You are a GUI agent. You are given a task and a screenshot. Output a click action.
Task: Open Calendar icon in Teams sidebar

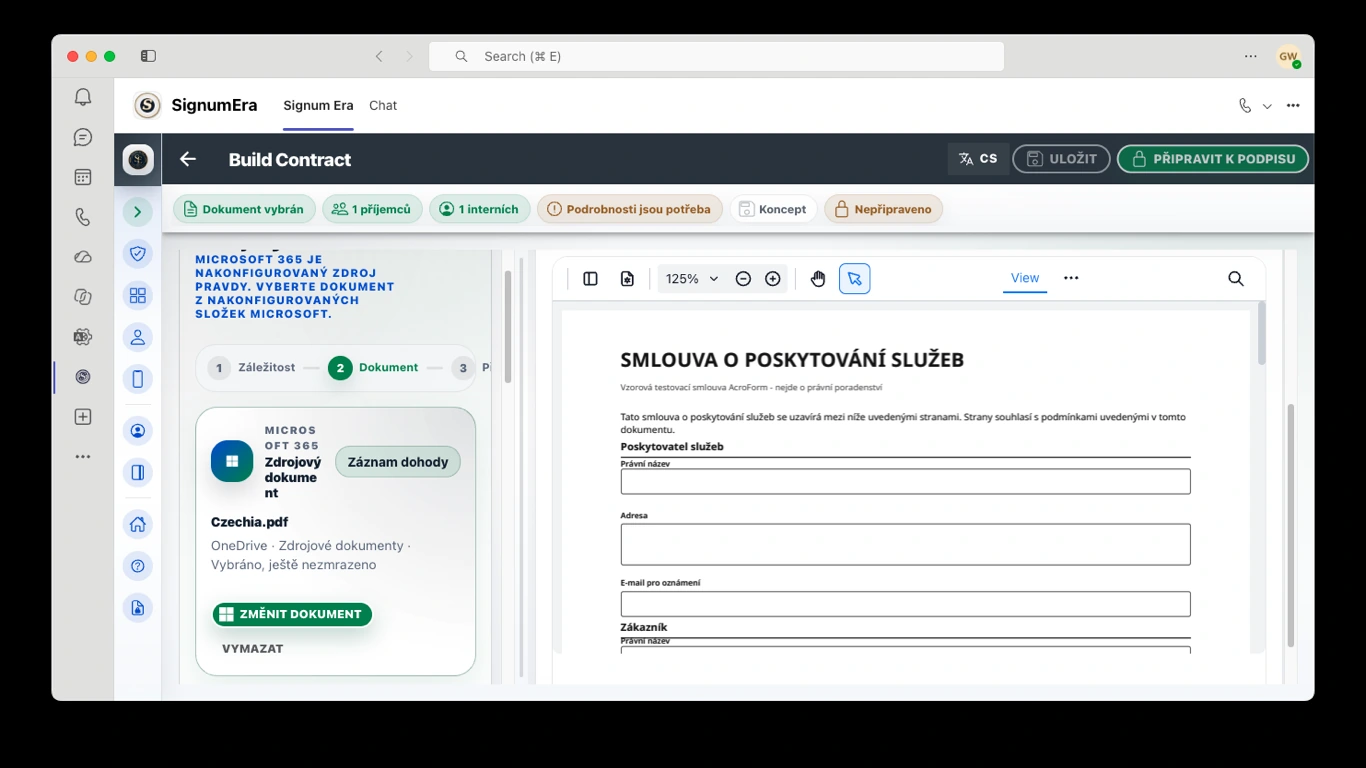pyautogui.click(x=83, y=177)
